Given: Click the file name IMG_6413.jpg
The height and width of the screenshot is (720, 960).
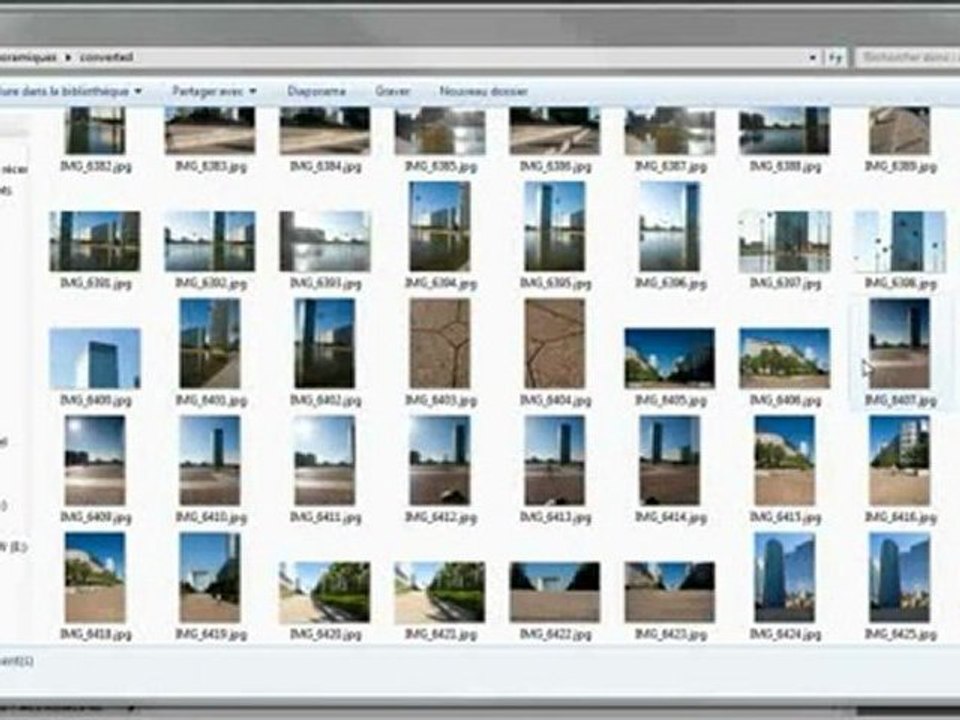Looking at the screenshot, I should pos(555,518).
